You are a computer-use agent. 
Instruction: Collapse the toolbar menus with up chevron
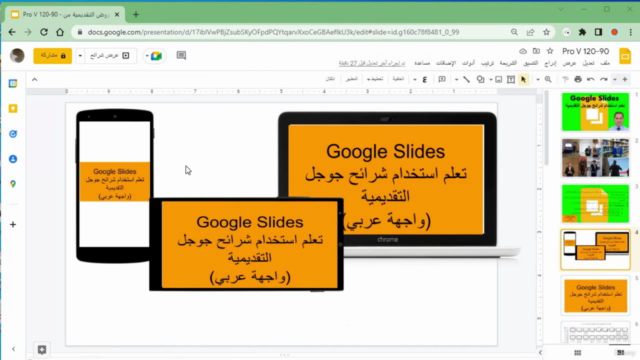click(x=35, y=80)
